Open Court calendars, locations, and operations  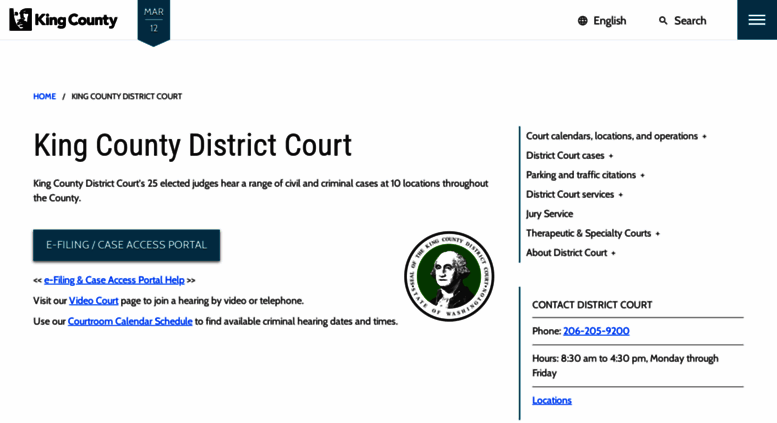coord(611,136)
